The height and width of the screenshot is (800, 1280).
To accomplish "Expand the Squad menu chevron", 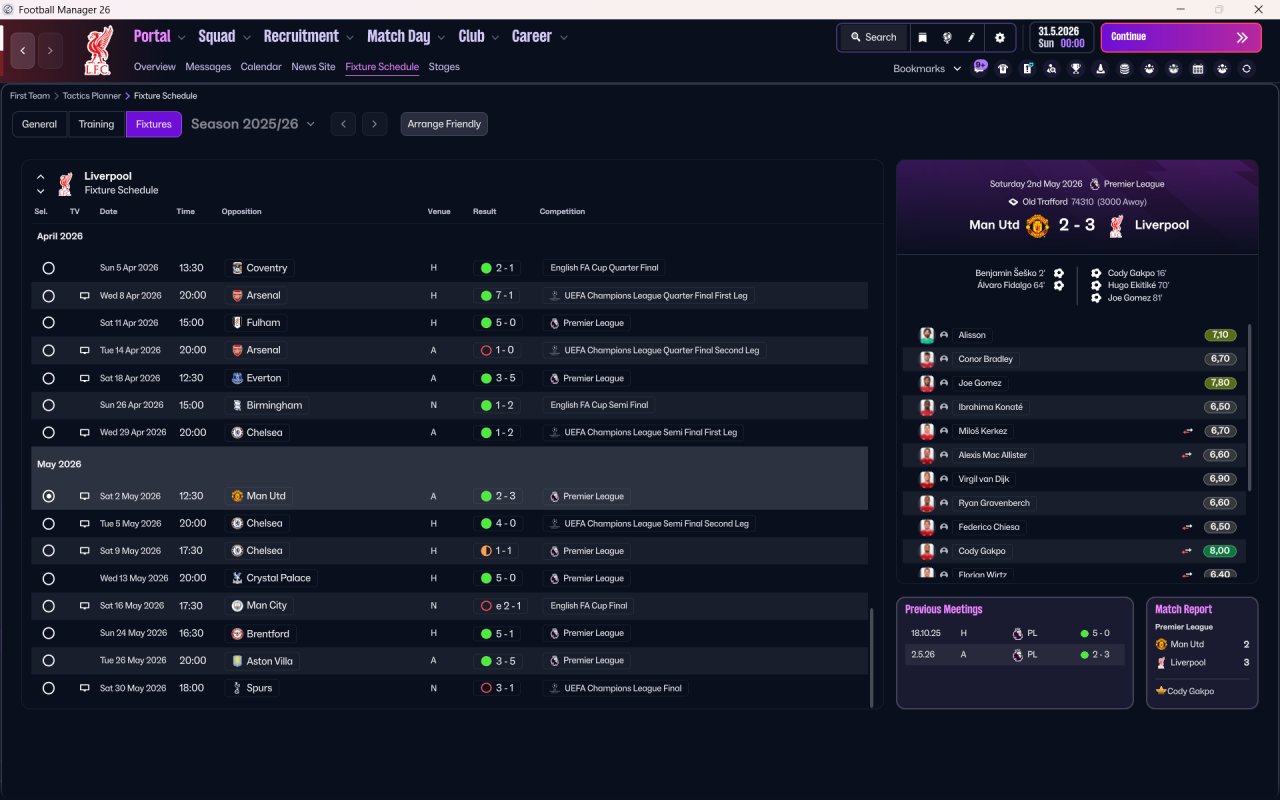I will (x=246, y=38).
